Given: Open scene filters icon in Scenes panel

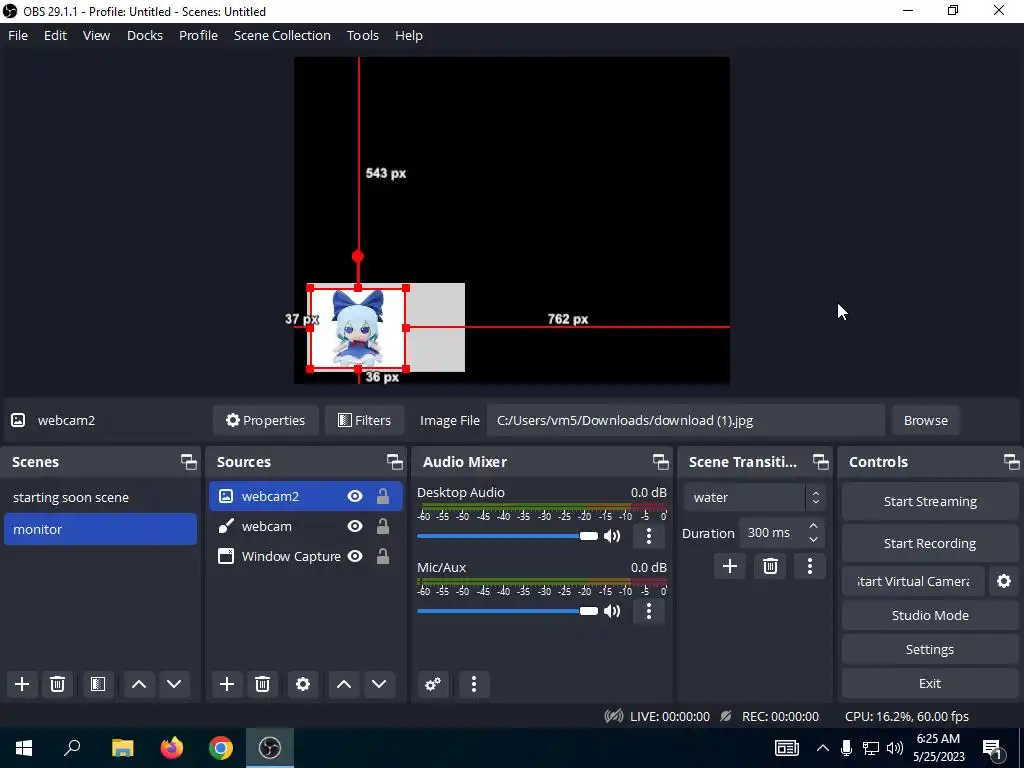Looking at the screenshot, I should tap(98, 684).
